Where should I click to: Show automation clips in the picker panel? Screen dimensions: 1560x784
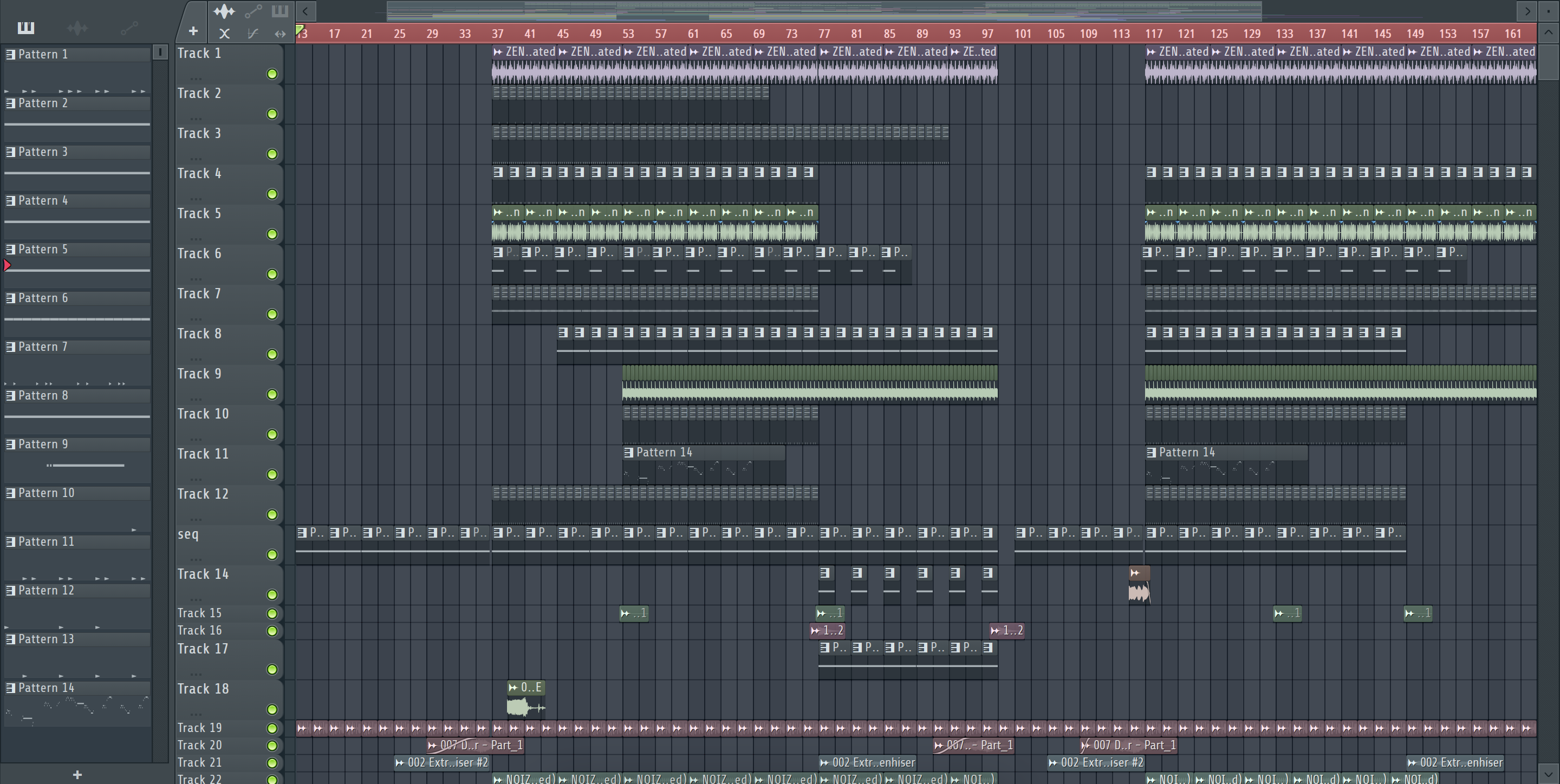pos(128,27)
